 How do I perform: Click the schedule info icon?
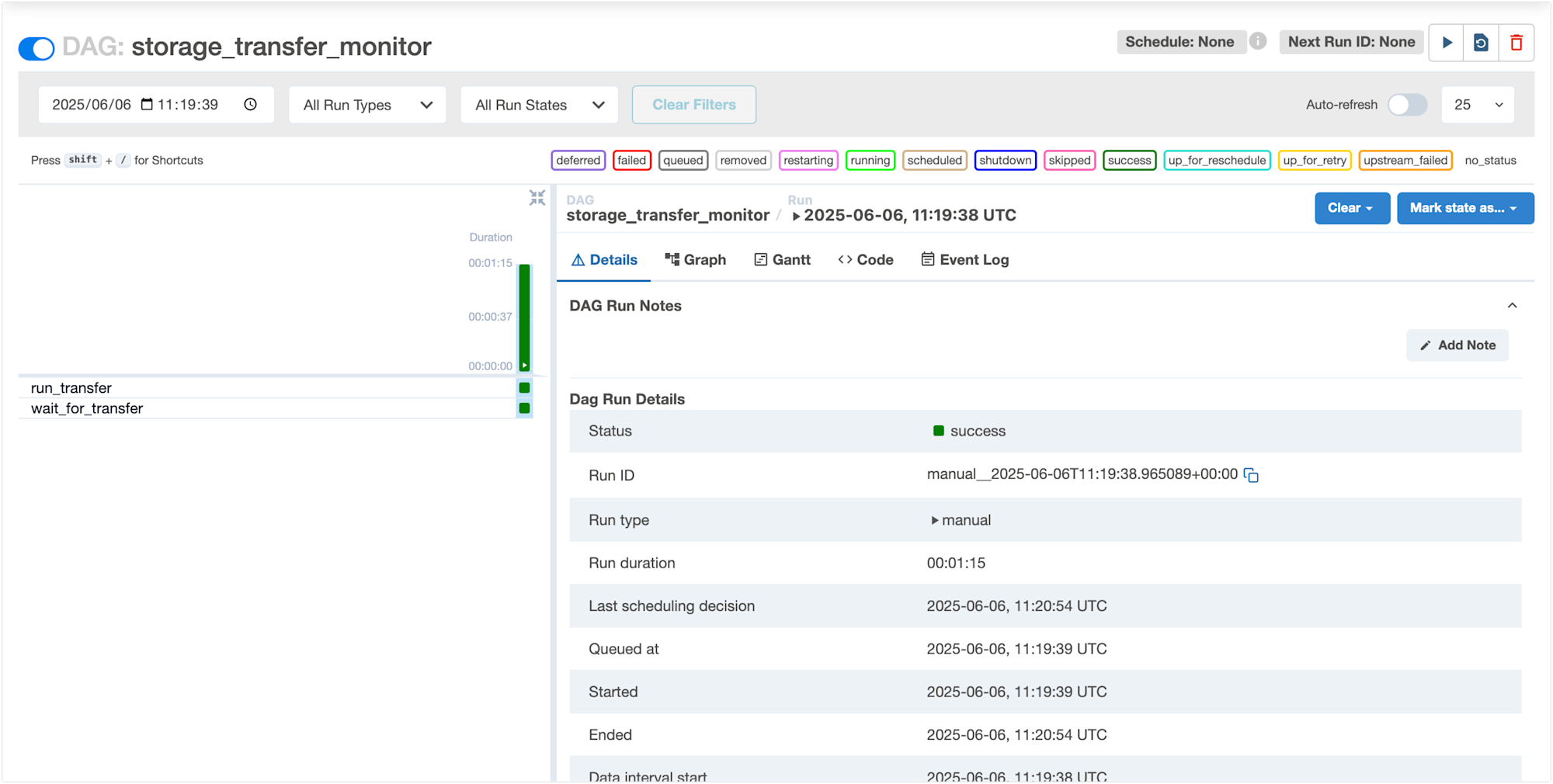point(1258,41)
